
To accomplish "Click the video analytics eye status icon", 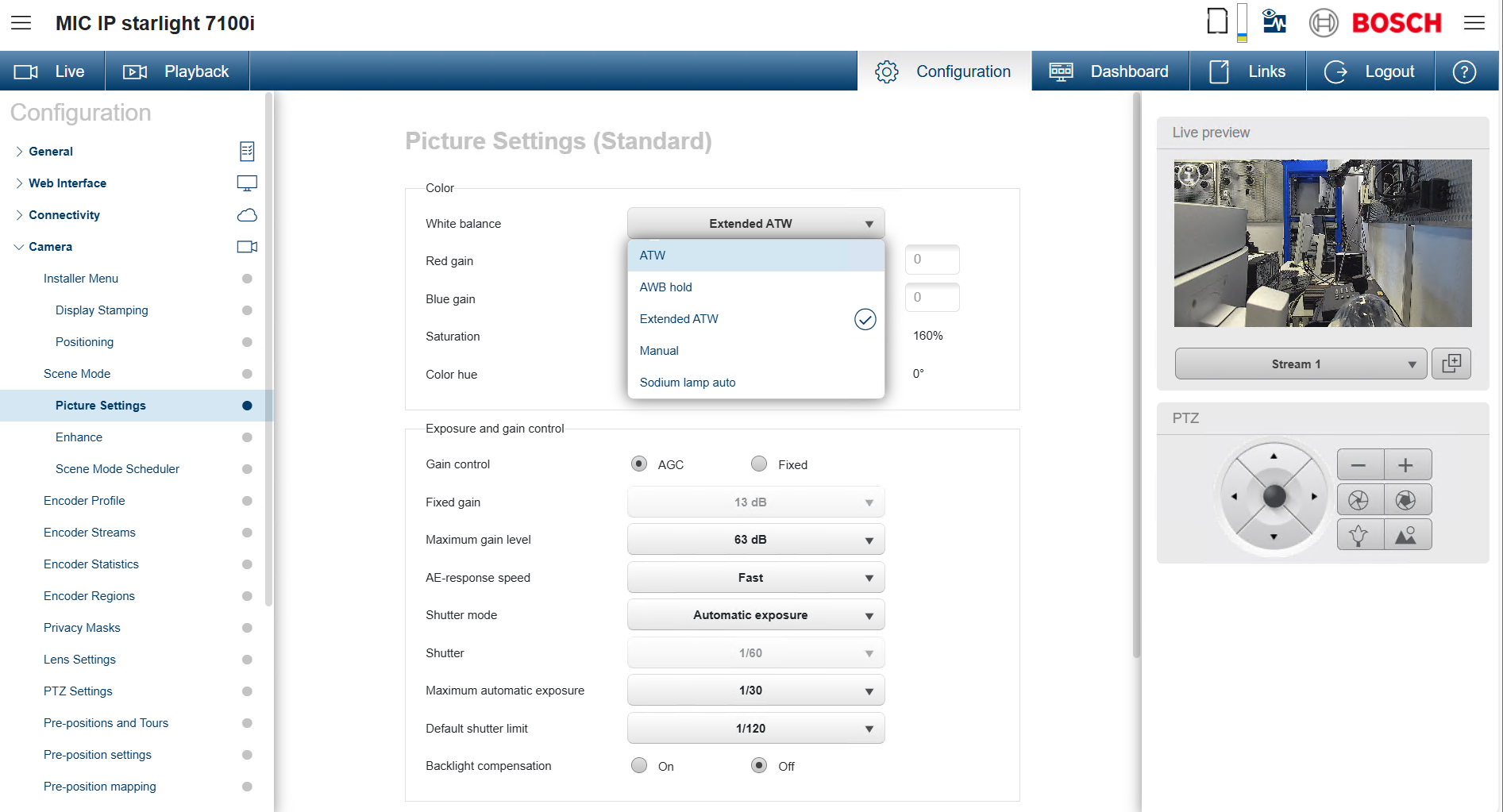I will (x=1274, y=21).
